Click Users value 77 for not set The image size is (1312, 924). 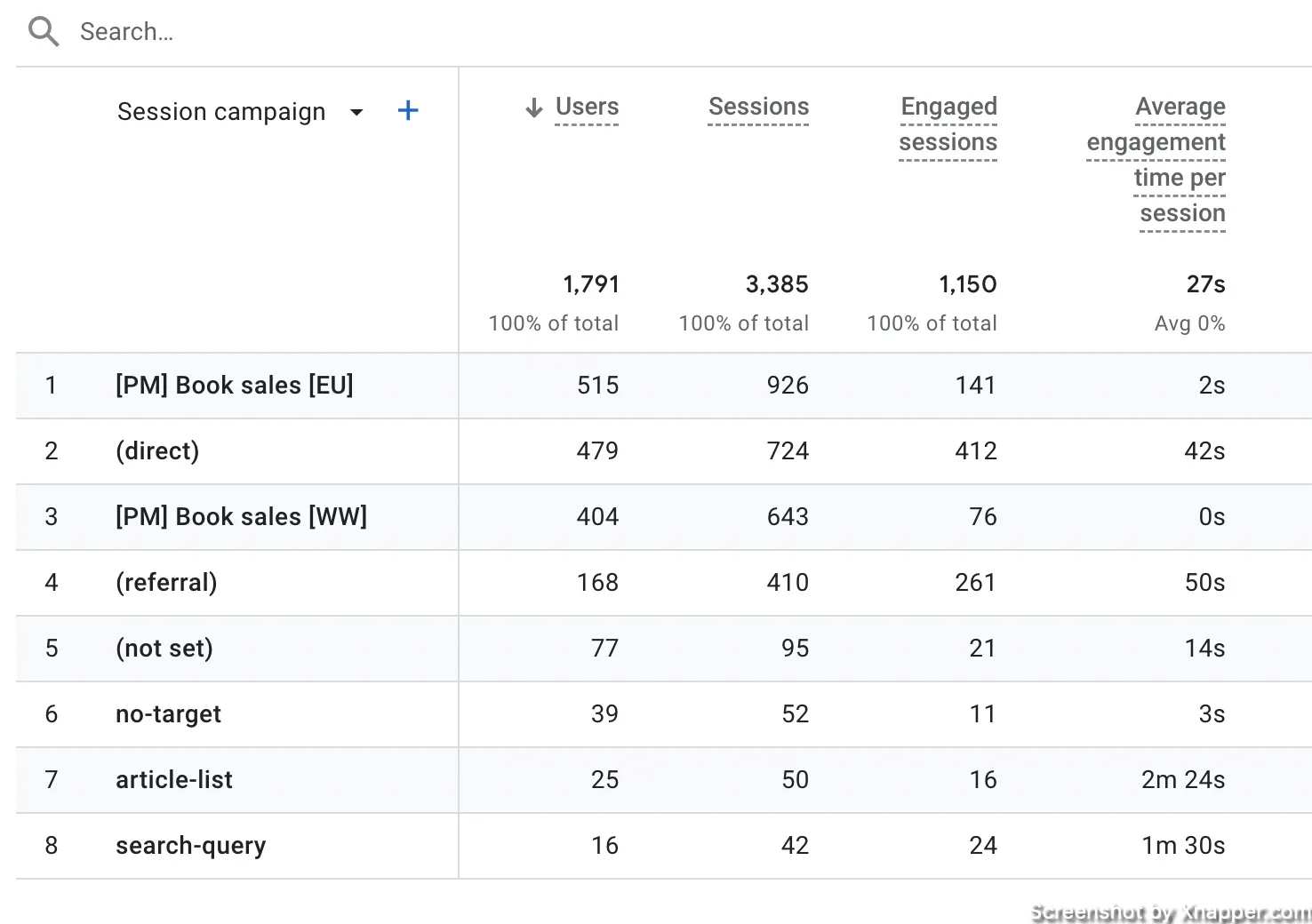tap(605, 649)
